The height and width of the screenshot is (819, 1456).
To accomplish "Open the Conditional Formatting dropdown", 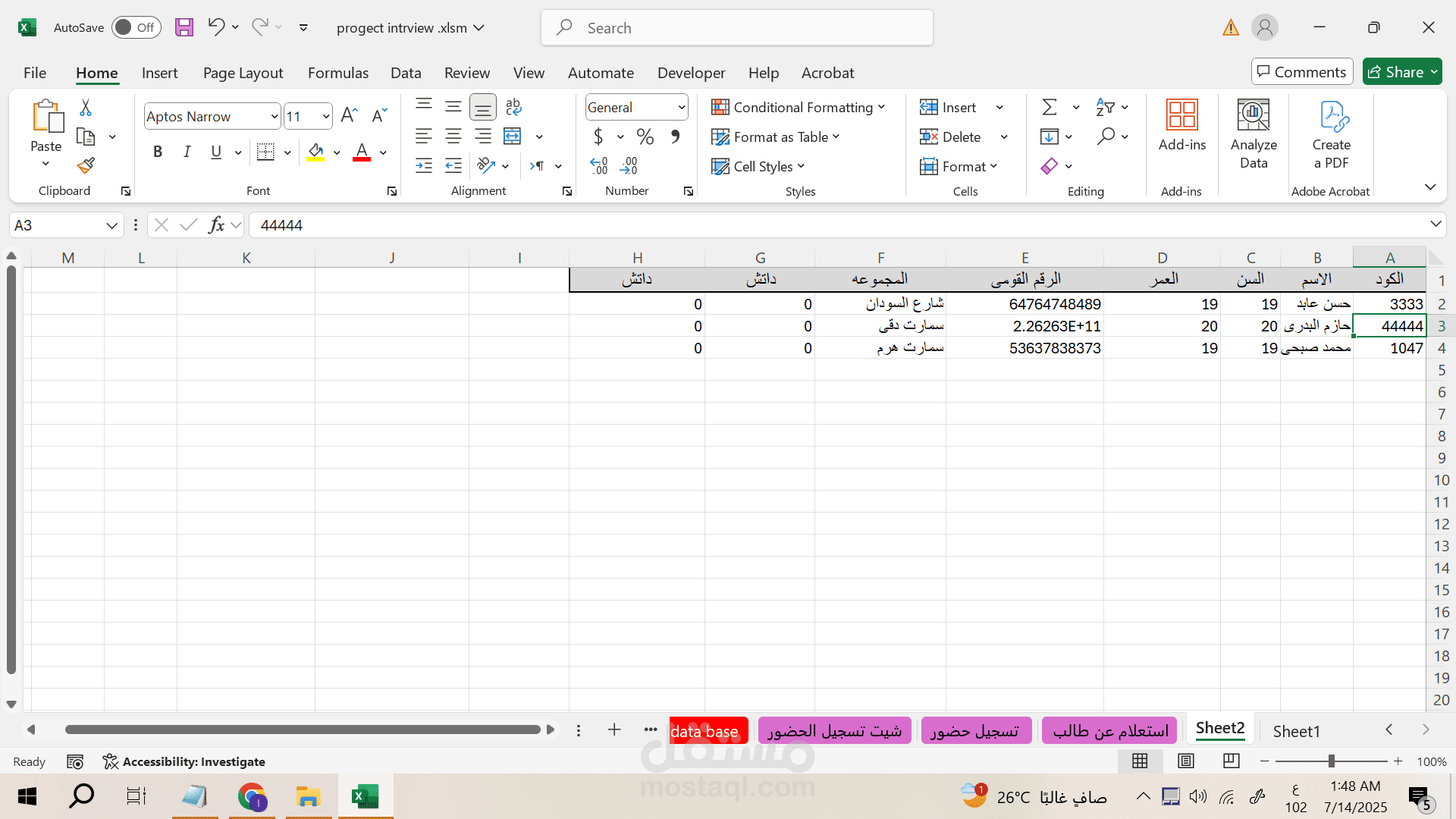I will click(798, 107).
